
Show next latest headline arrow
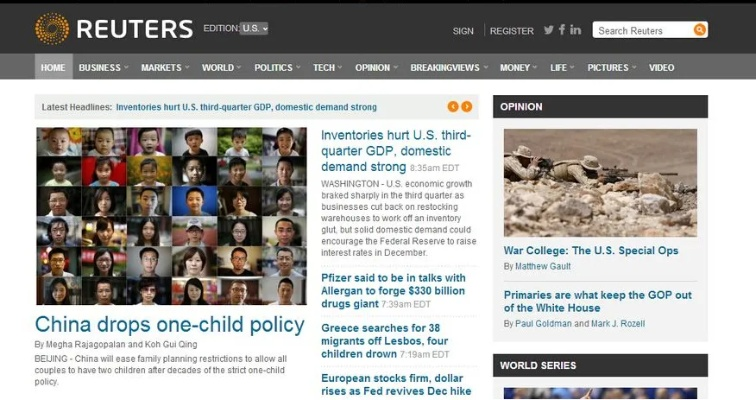[466, 107]
